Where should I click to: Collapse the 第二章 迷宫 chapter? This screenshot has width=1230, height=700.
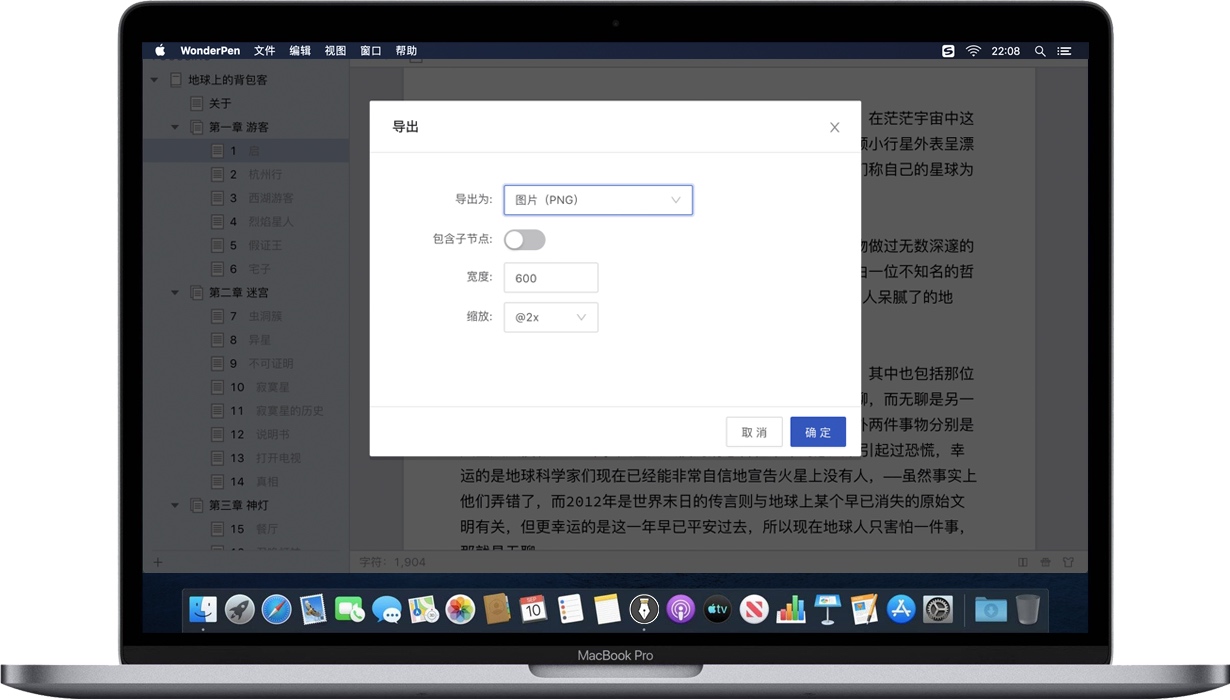[175, 293]
